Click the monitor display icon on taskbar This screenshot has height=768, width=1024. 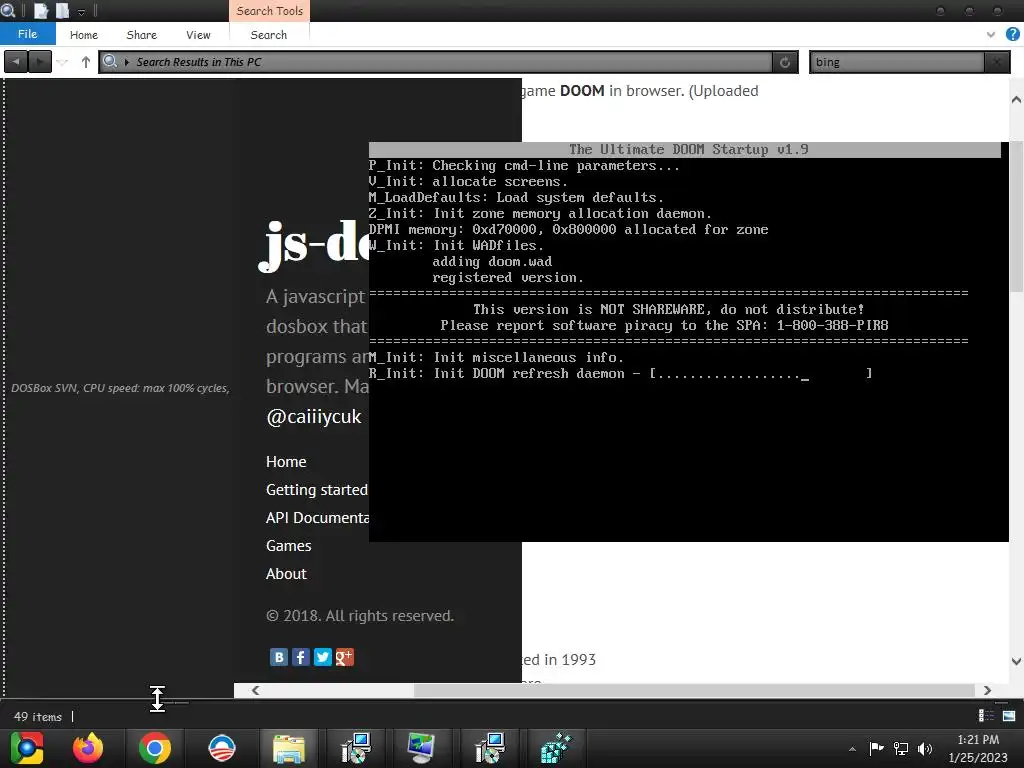coord(421,748)
